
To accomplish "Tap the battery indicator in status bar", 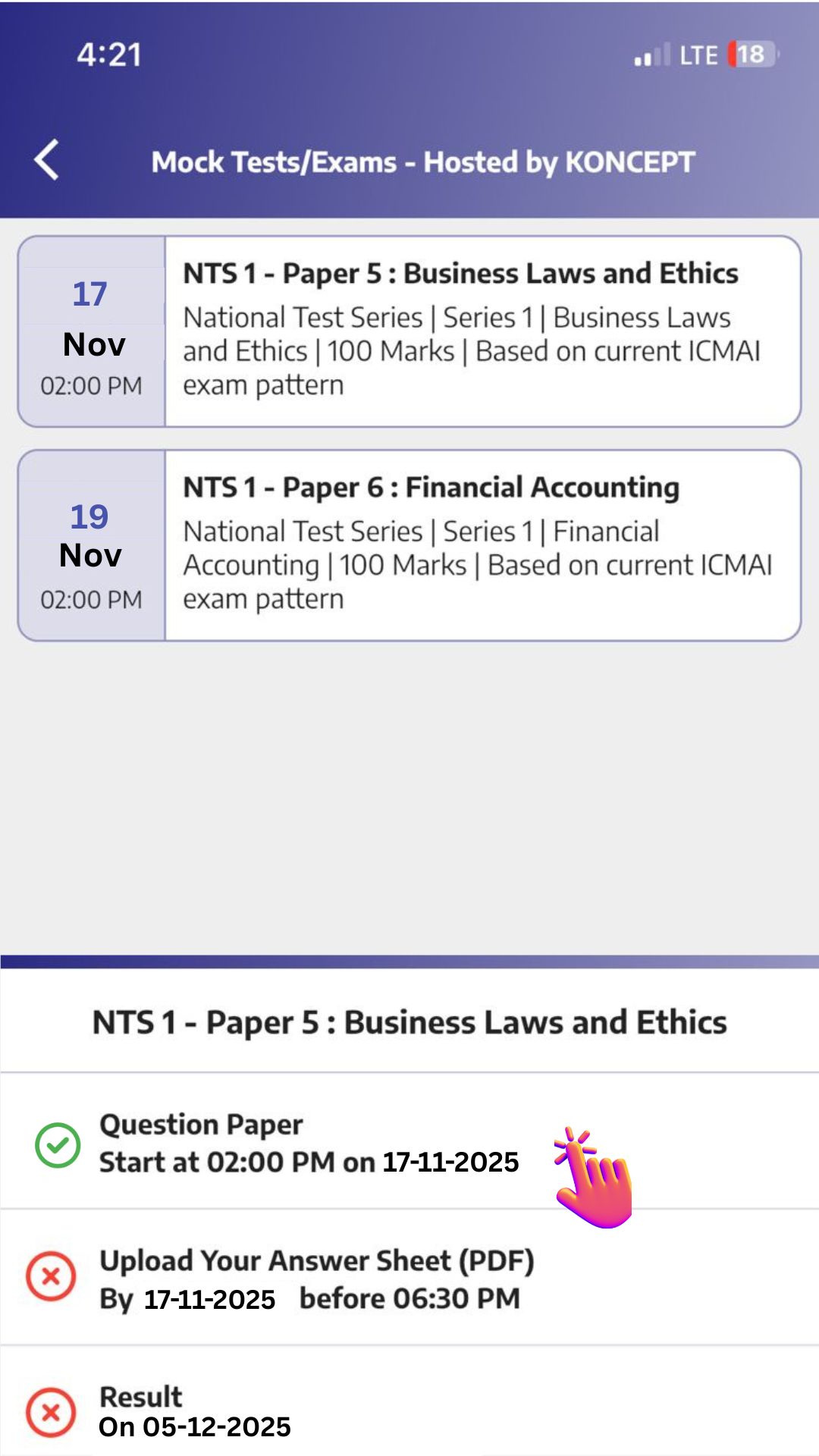I will (x=752, y=55).
